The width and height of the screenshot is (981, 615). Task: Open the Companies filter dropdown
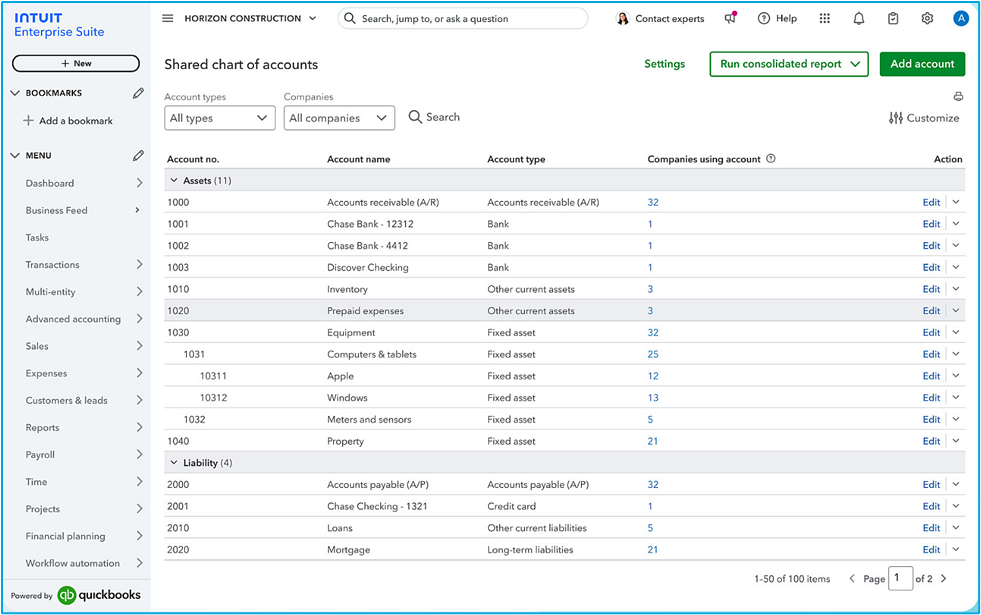tap(339, 118)
